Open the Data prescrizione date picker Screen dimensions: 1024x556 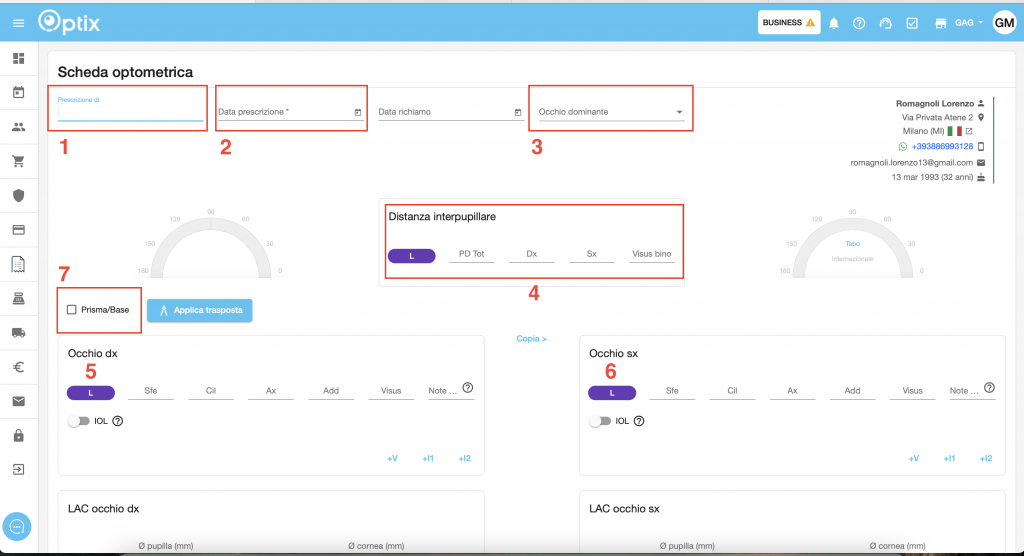point(358,112)
